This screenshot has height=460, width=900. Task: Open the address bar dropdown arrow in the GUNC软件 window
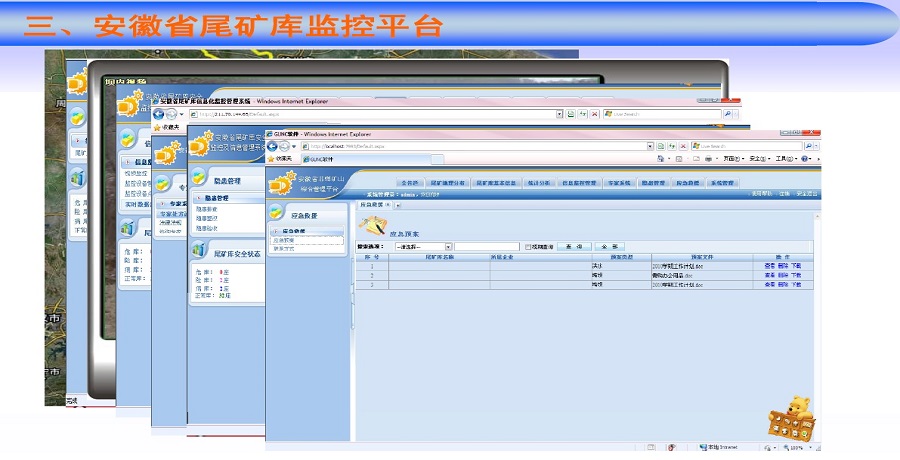click(650, 146)
